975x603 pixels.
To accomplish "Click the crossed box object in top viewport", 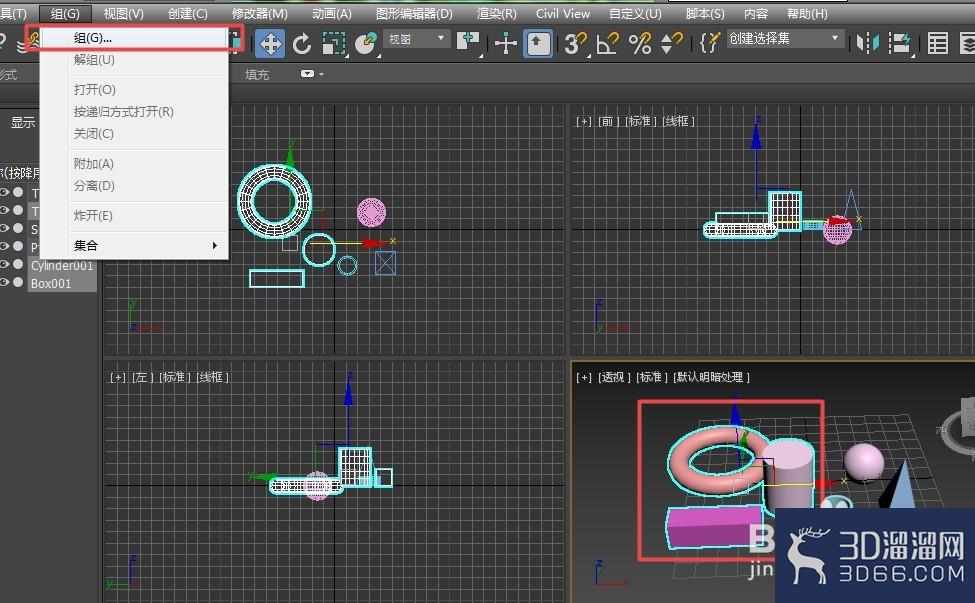I will pos(385,263).
